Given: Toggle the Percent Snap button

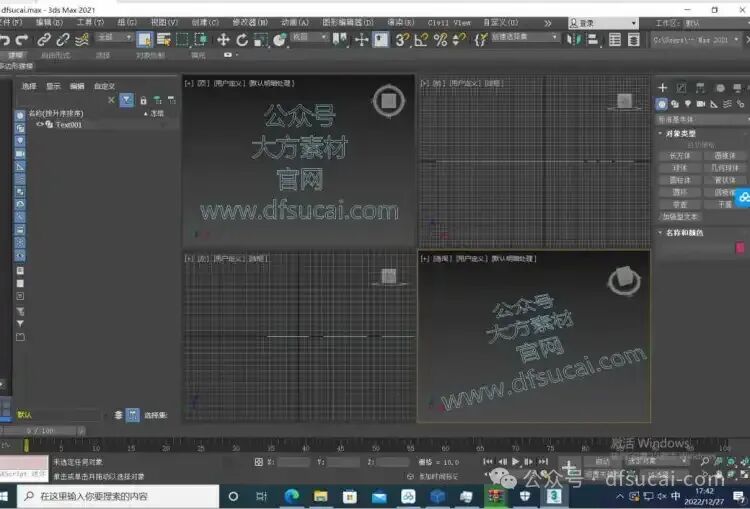Looking at the screenshot, I should tap(440, 40).
